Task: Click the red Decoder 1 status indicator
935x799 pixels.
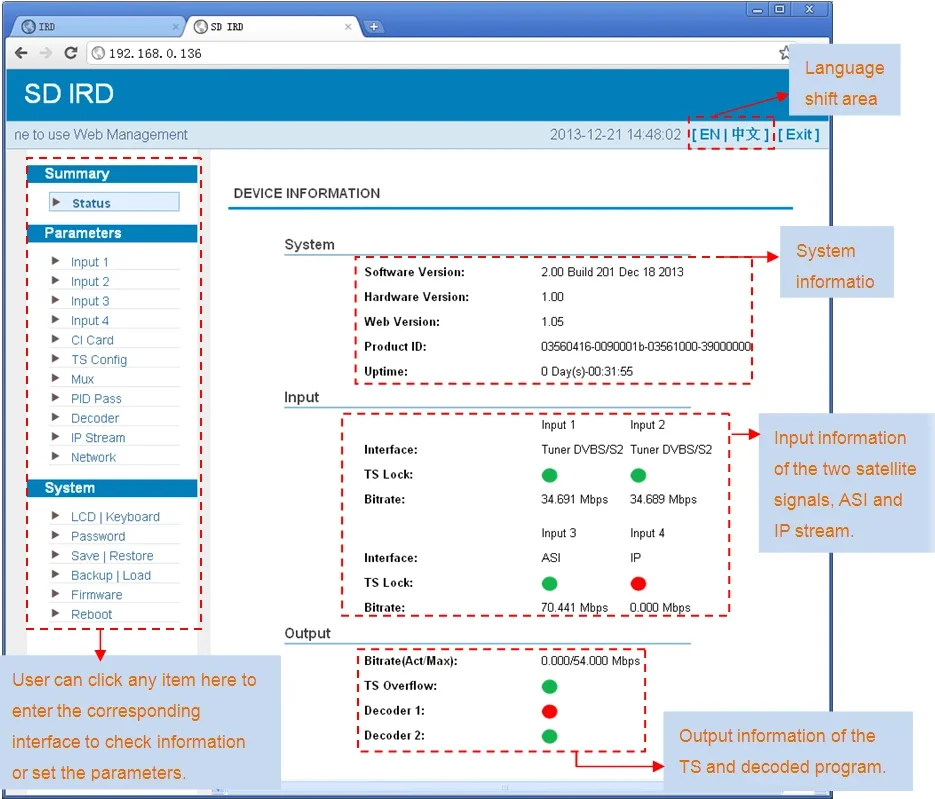Action: [x=549, y=711]
